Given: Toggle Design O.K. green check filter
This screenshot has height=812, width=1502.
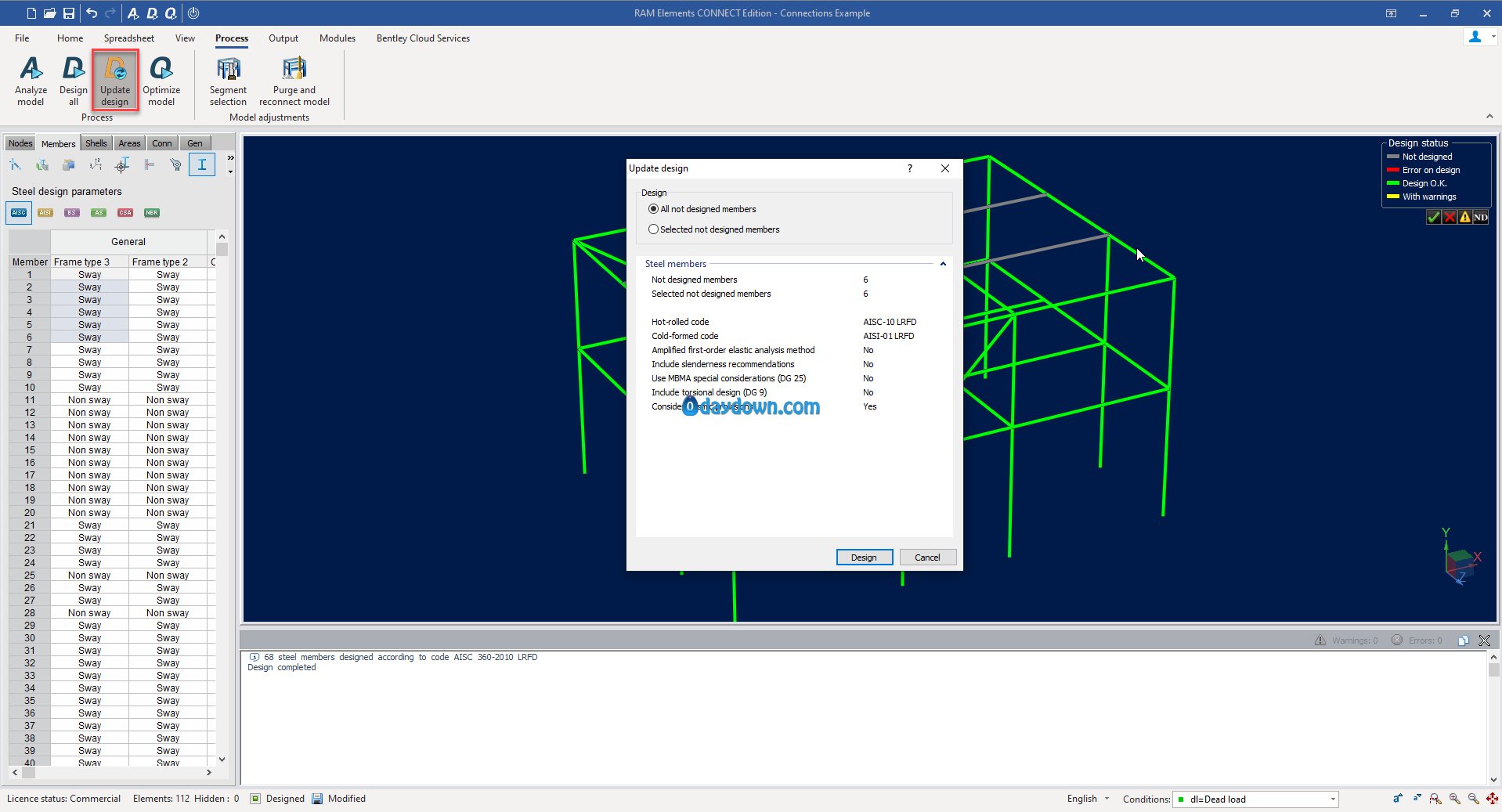Looking at the screenshot, I should 1433,217.
